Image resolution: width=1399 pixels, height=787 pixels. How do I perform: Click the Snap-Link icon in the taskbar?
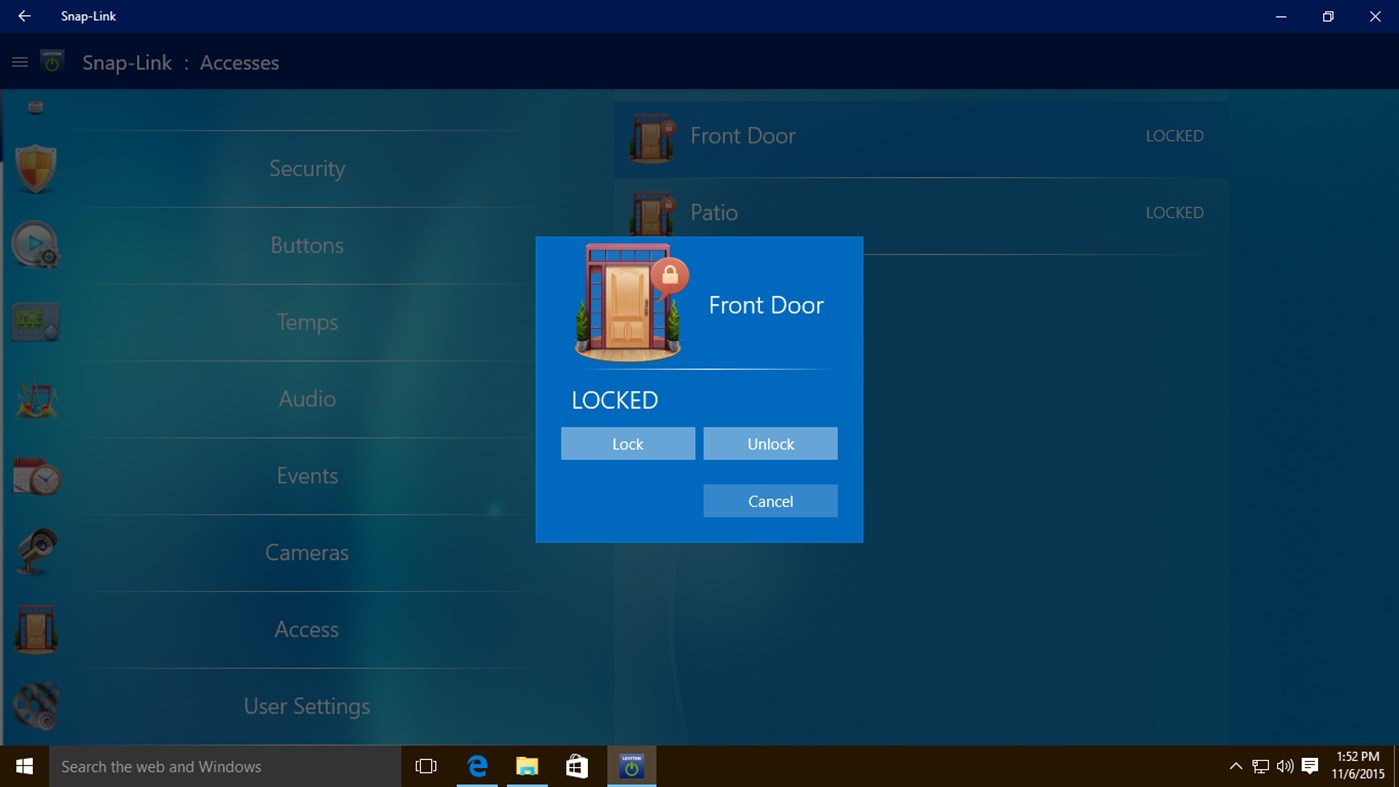pos(631,766)
